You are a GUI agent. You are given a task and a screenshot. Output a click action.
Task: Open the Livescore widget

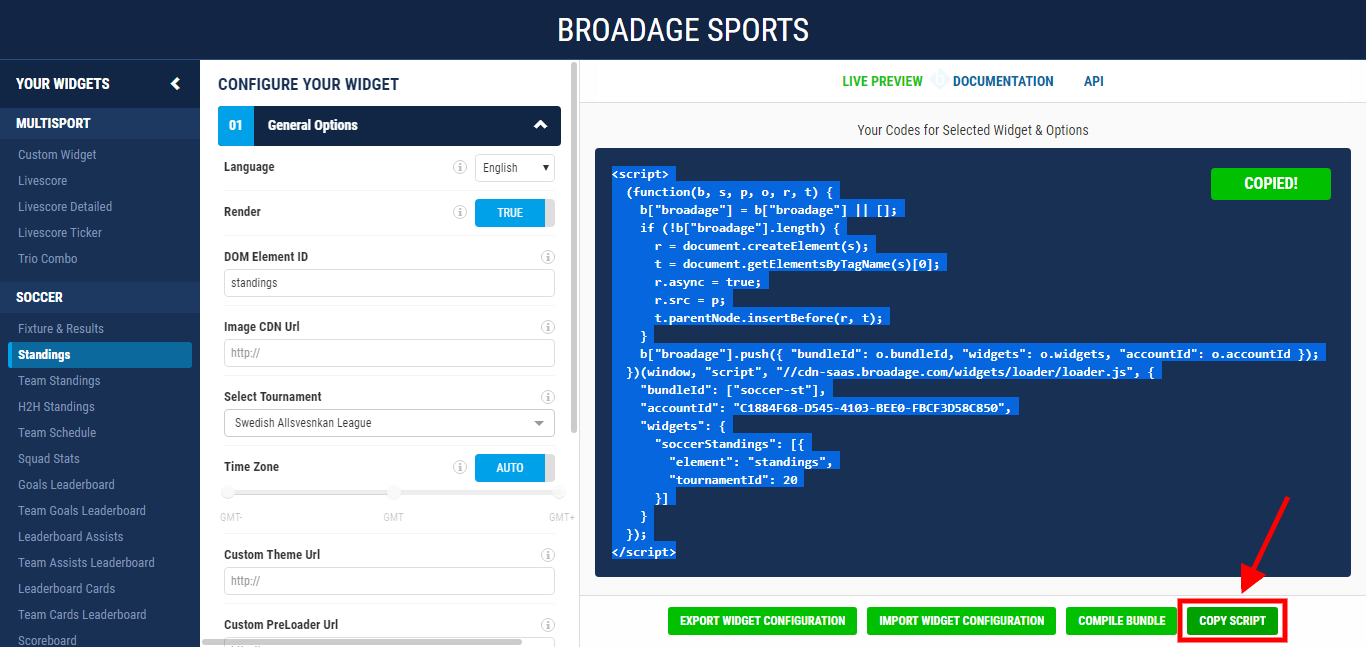coord(42,181)
